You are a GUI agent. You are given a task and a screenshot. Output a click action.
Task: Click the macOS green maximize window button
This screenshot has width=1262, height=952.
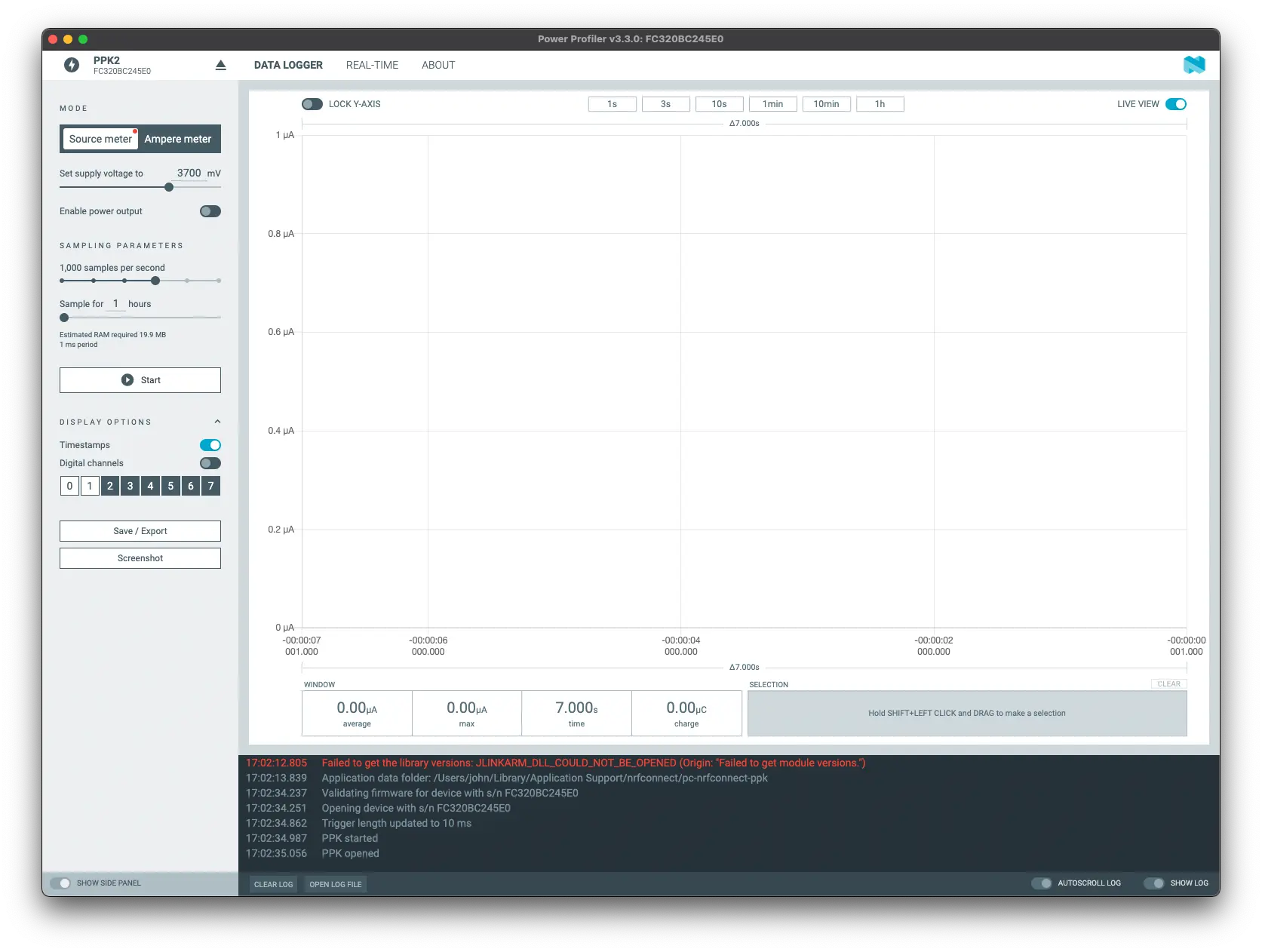click(x=83, y=39)
